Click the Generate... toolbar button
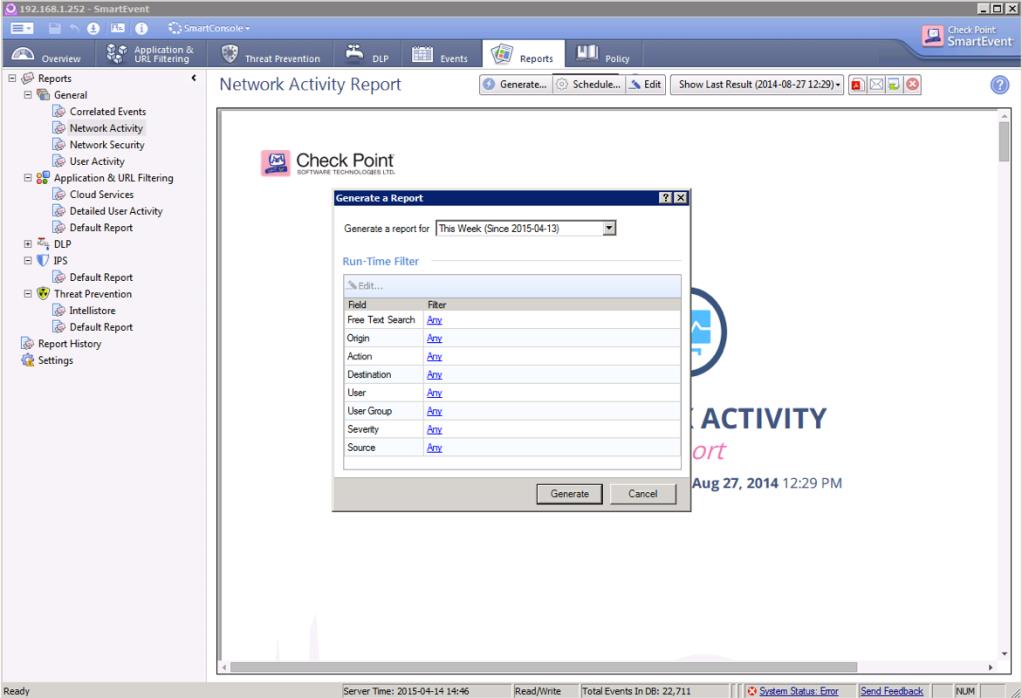 point(516,85)
